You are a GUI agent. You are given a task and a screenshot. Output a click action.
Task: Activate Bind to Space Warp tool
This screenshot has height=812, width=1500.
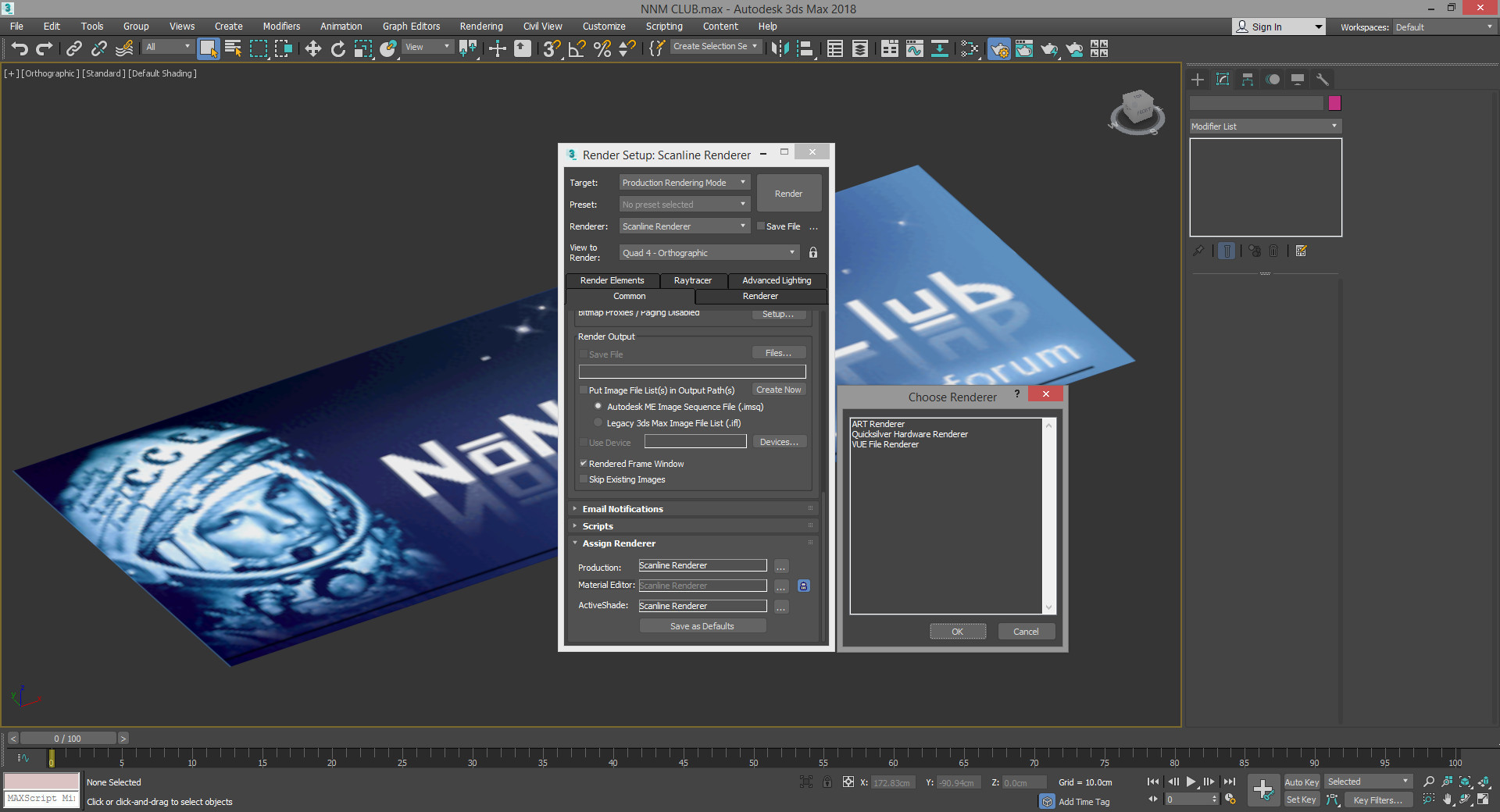click(123, 48)
